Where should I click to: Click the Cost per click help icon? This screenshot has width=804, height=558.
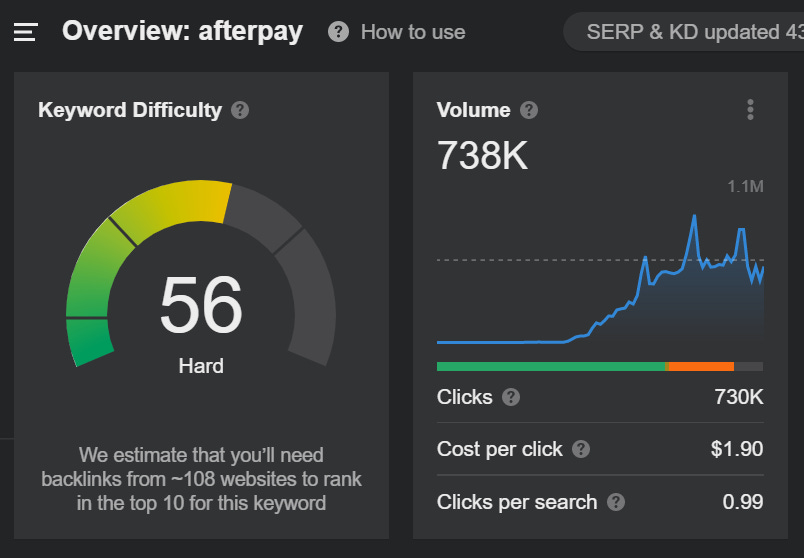click(x=580, y=449)
